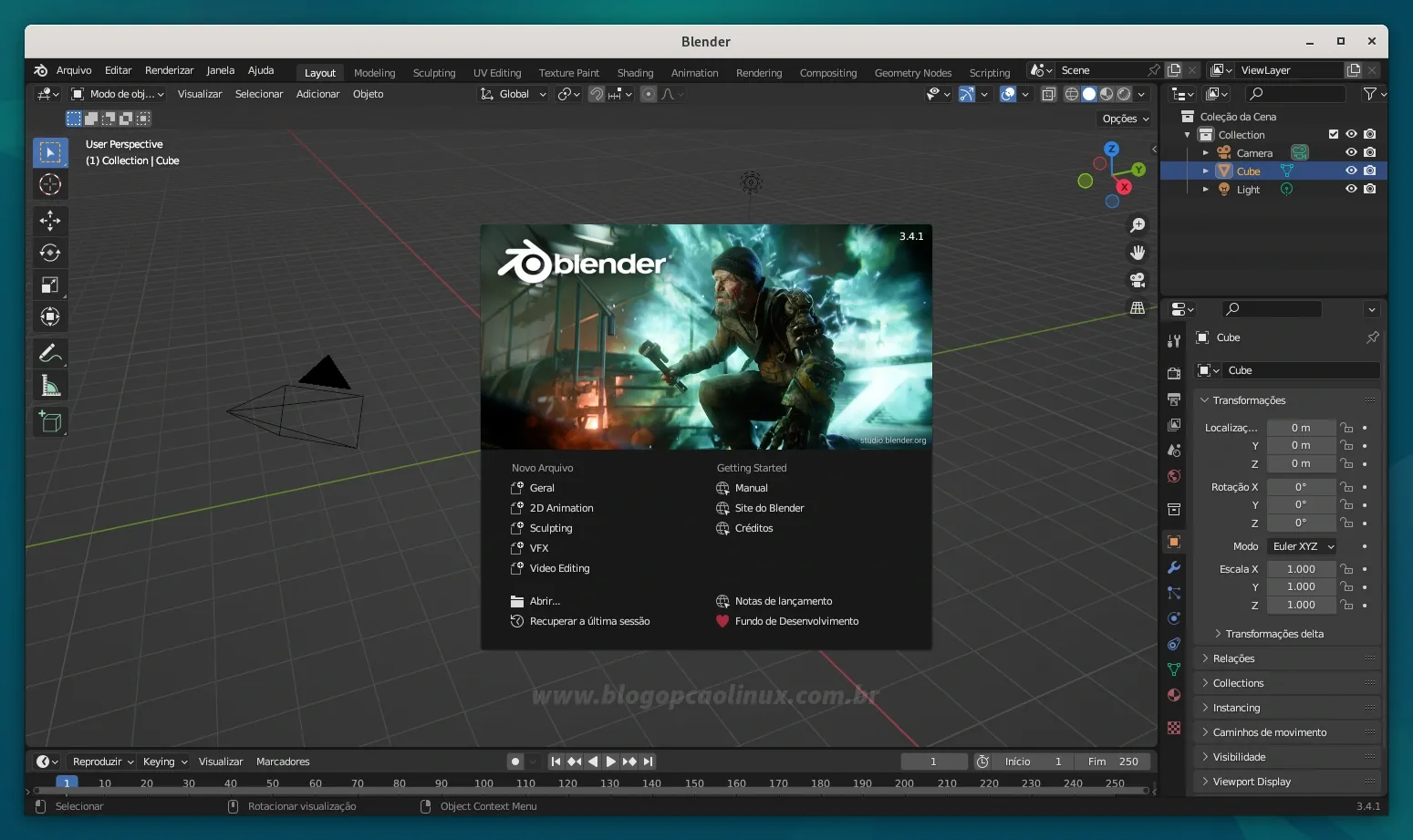Disable the Cube in renders

(1369, 171)
